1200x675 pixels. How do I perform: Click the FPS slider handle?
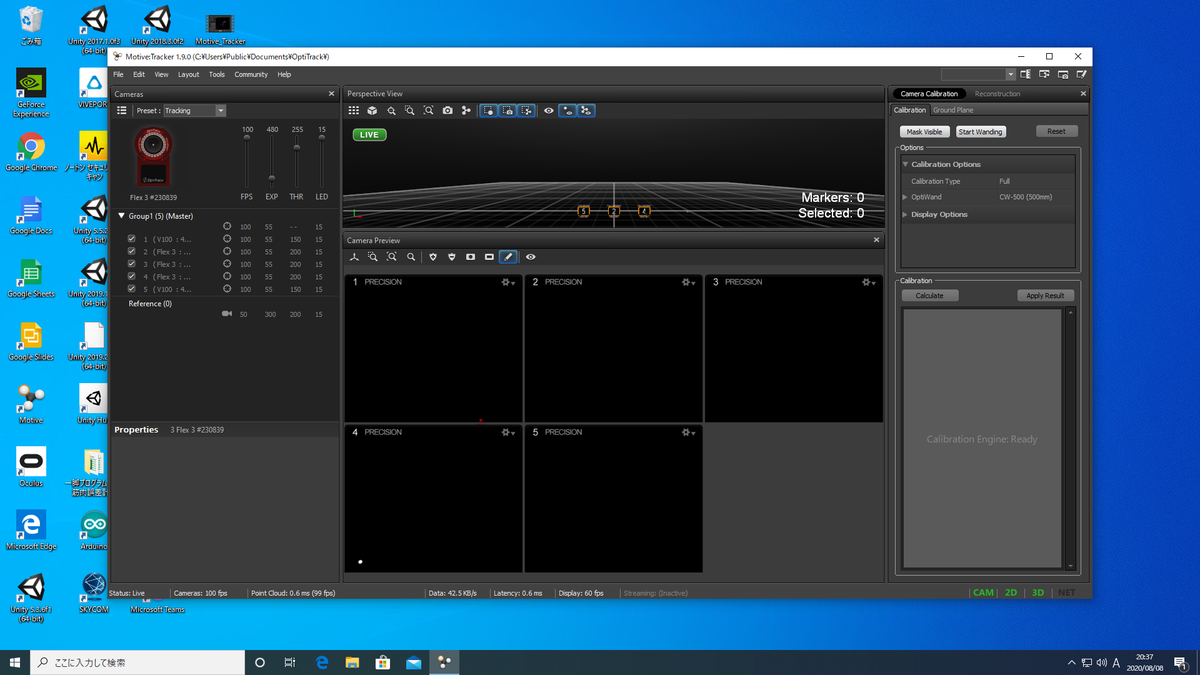[247, 139]
